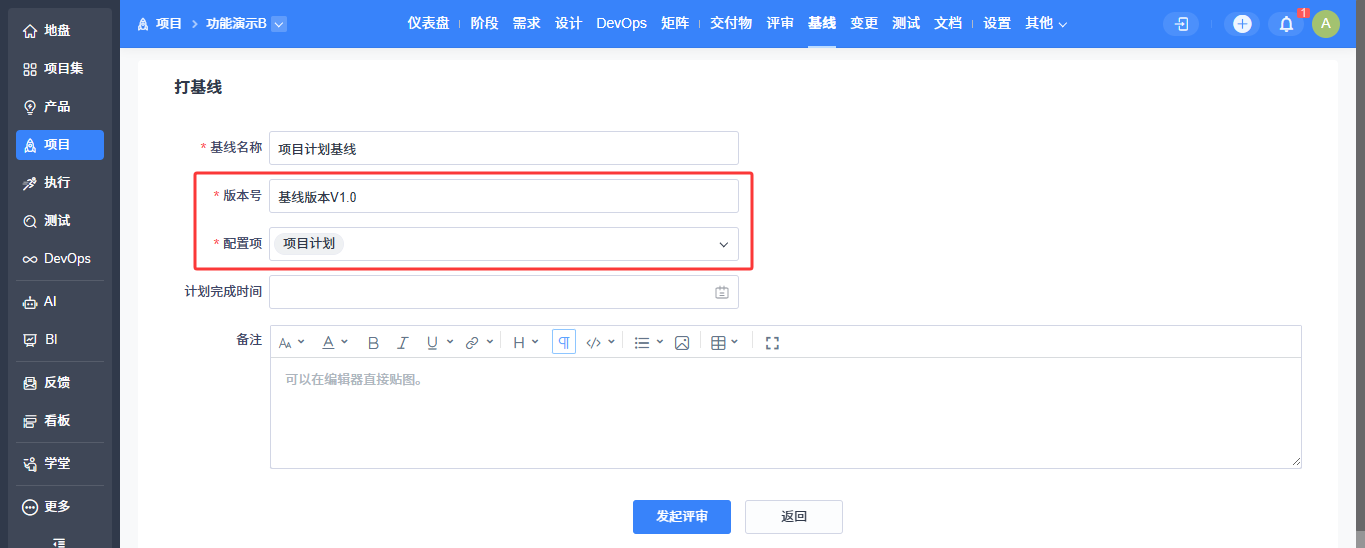Expand the 配置项 dropdown

[723, 244]
